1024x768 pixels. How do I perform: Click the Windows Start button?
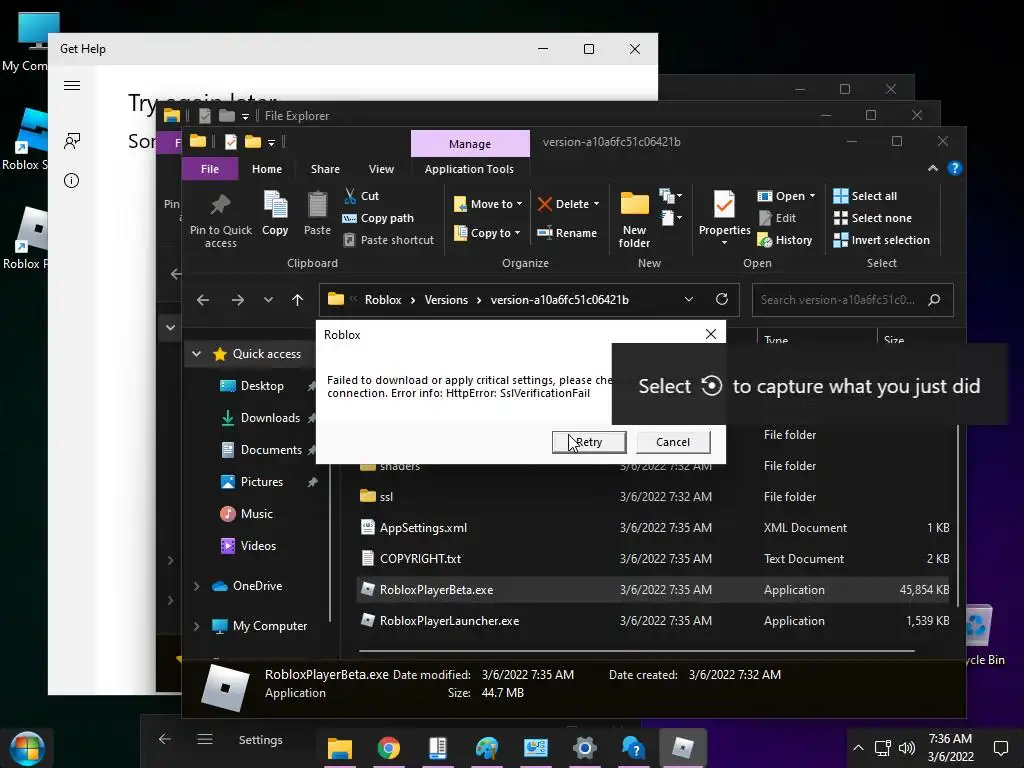click(27, 748)
